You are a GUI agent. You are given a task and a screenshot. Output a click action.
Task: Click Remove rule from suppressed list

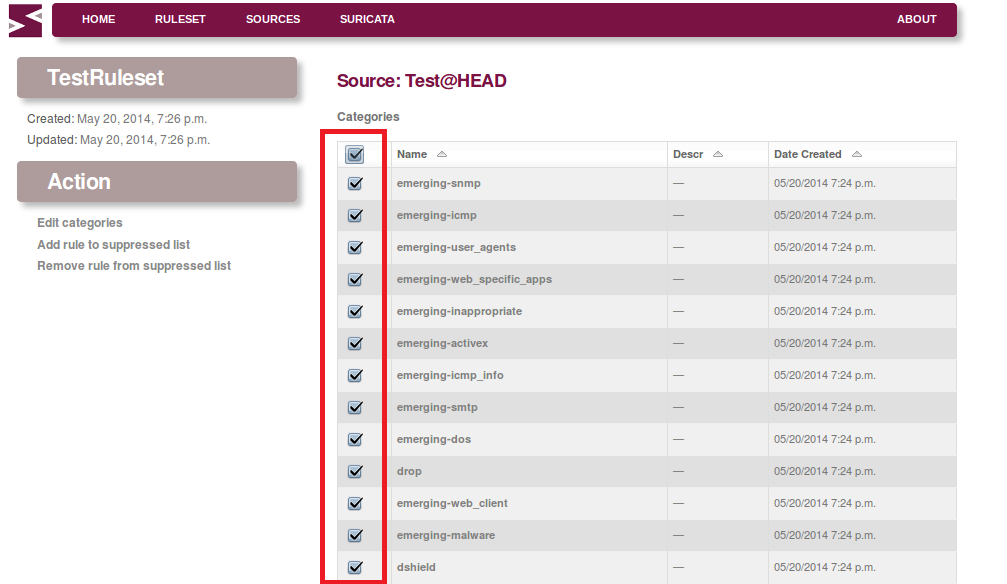click(x=134, y=266)
